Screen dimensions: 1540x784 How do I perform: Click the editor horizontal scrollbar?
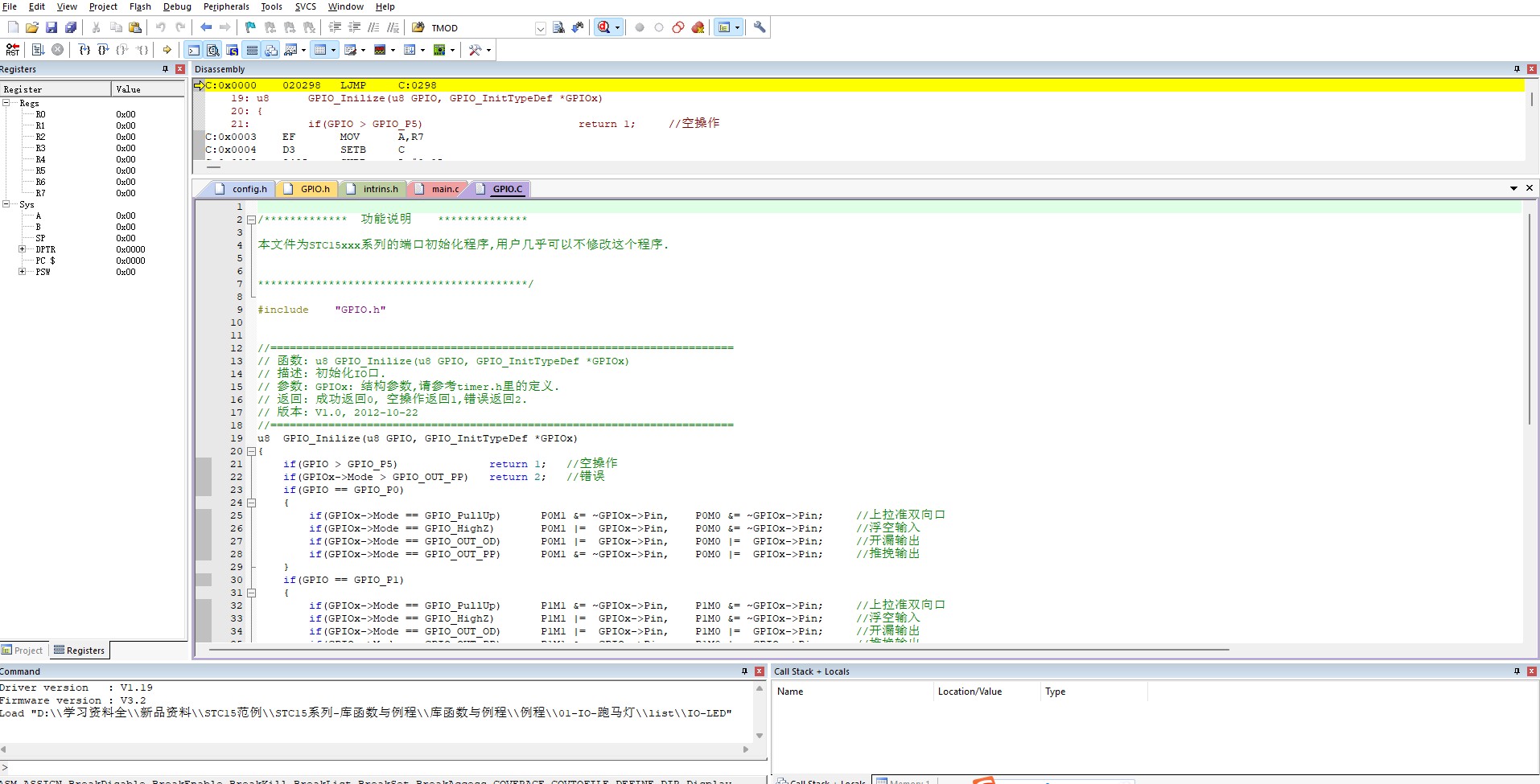coord(719,649)
